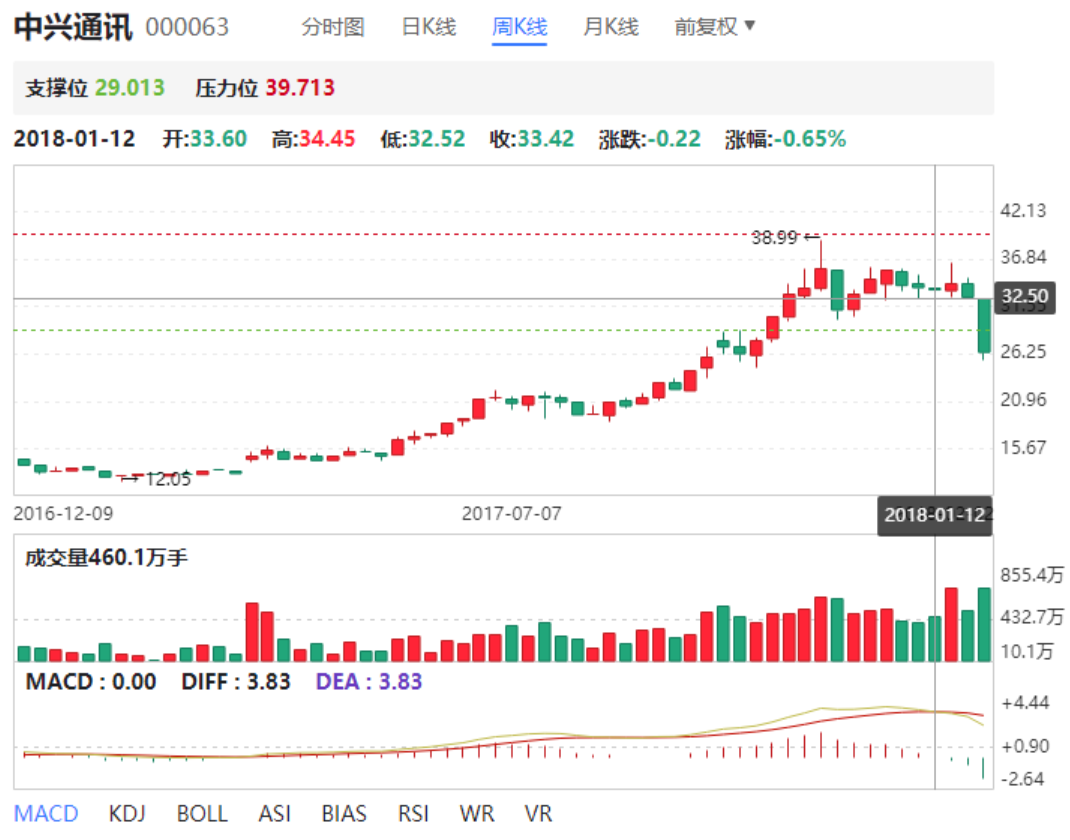1070x840 pixels.
Task: Click the 中兴通讯 stock name
Action: click(x=72, y=27)
